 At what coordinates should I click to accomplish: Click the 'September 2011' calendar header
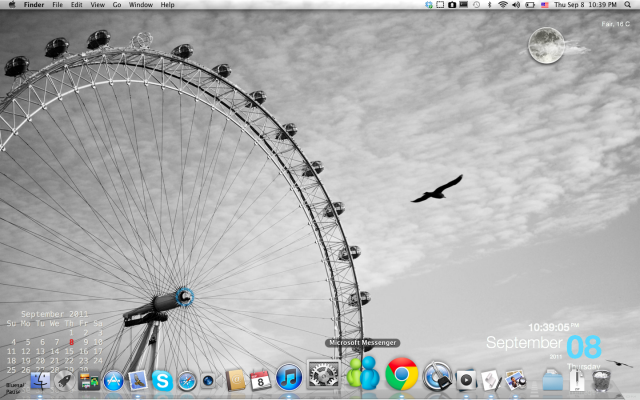[x=55, y=314]
